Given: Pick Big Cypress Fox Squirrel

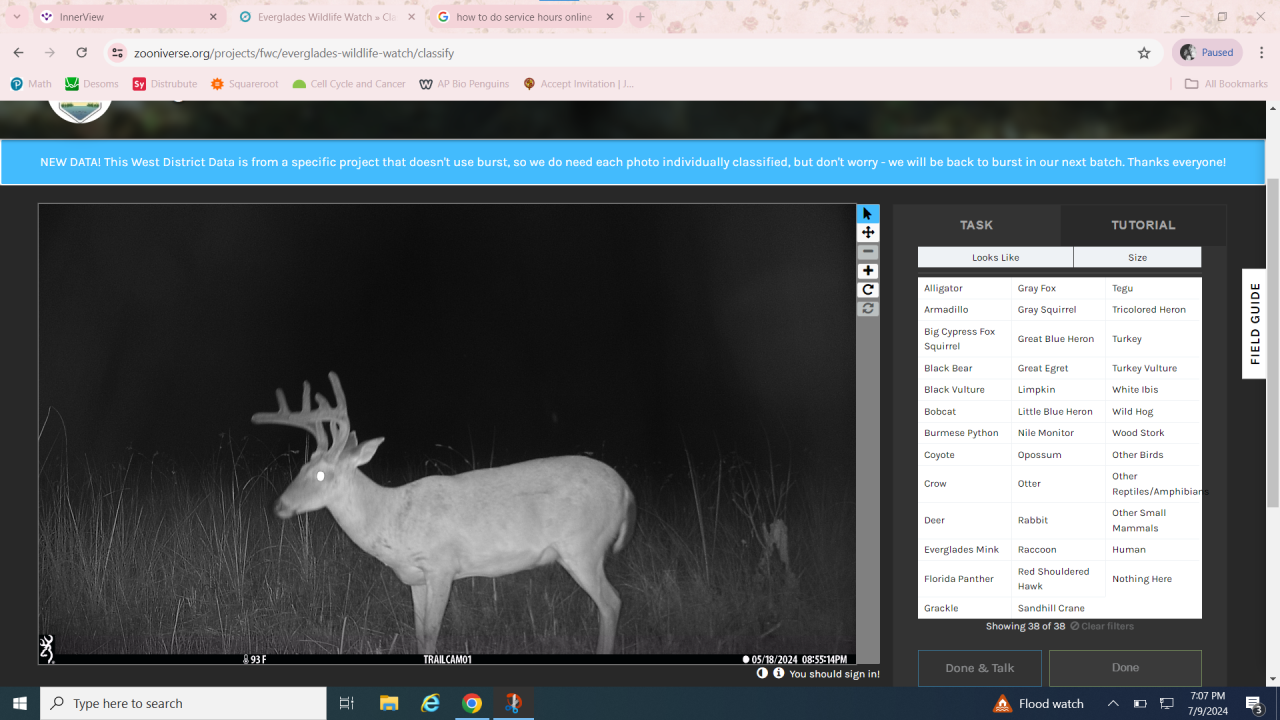Looking at the screenshot, I should pyautogui.click(x=964, y=339).
